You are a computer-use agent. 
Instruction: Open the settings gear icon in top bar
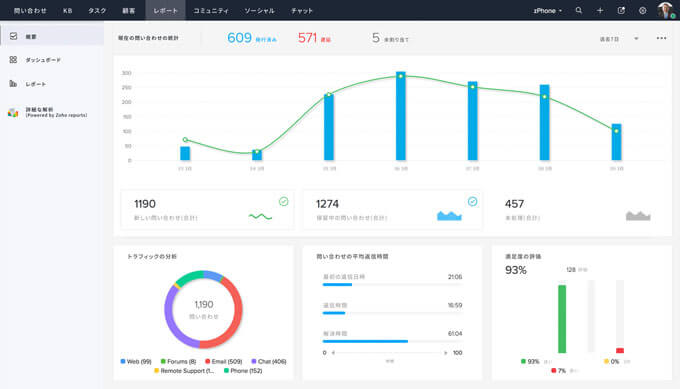642,10
